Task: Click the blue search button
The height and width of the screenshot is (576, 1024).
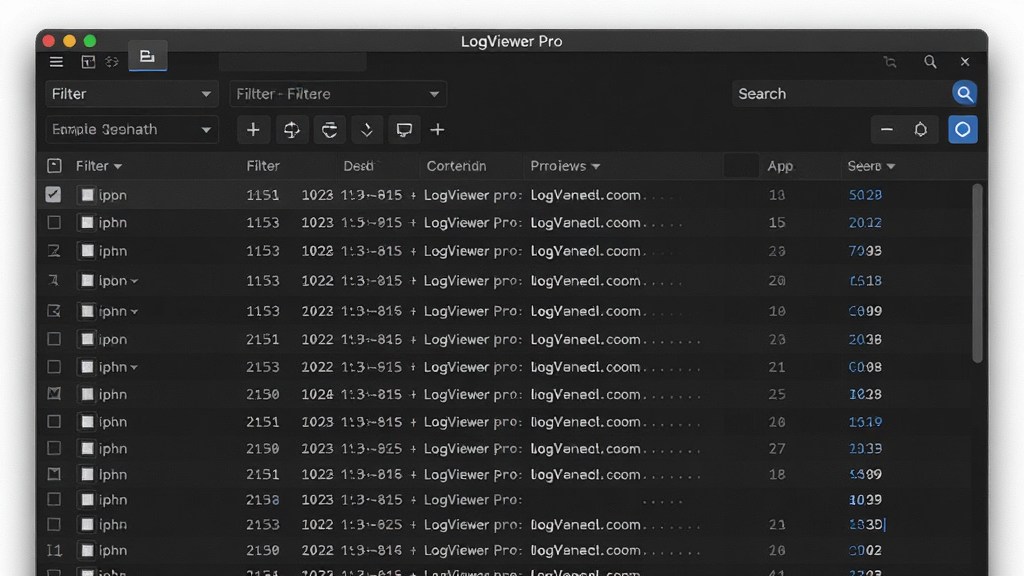Action: point(964,93)
